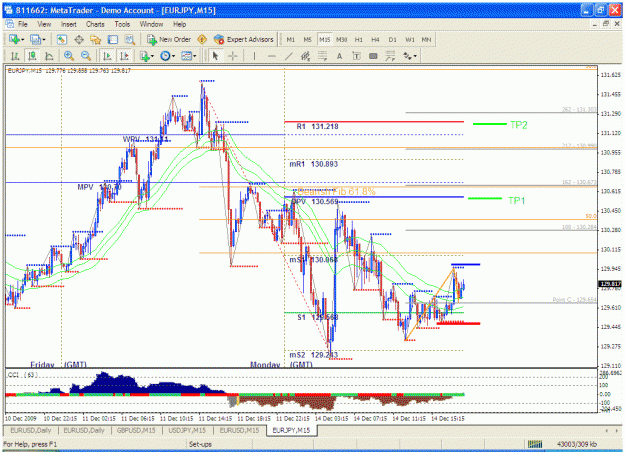Image resolution: width=625 pixels, height=452 pixels.
Task: Click the Arrows objects icon
Action: (x=407, y=56)
